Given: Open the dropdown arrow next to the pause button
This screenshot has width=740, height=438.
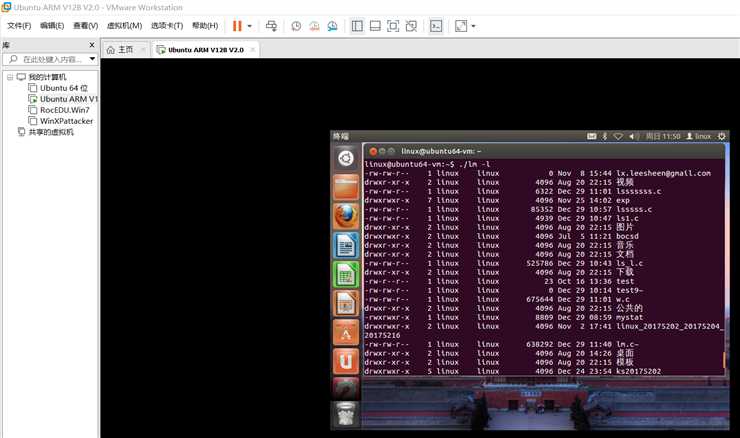Looking at the screenshot, I should pos(250,26).
